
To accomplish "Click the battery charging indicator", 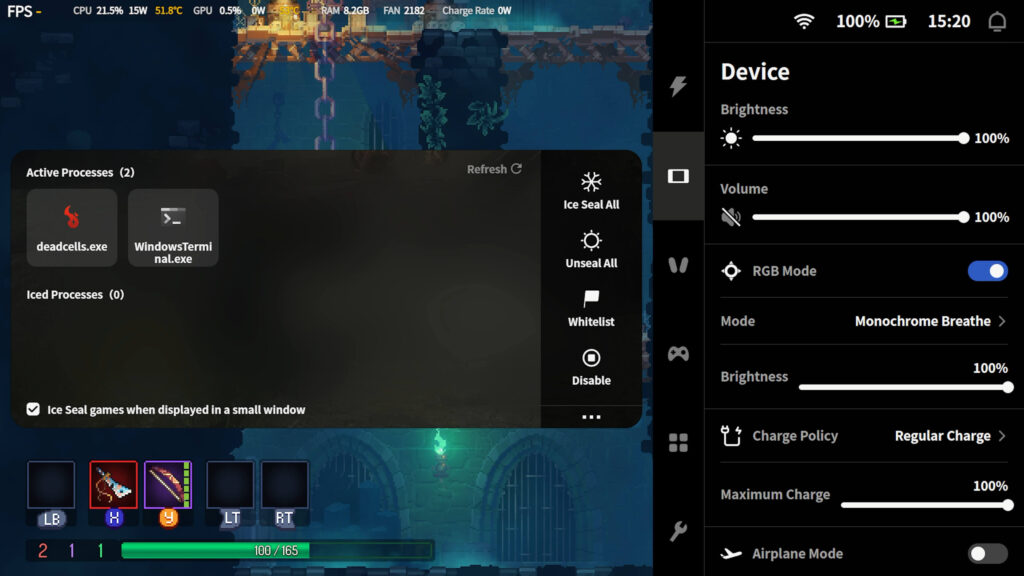I will pos(896,22).
